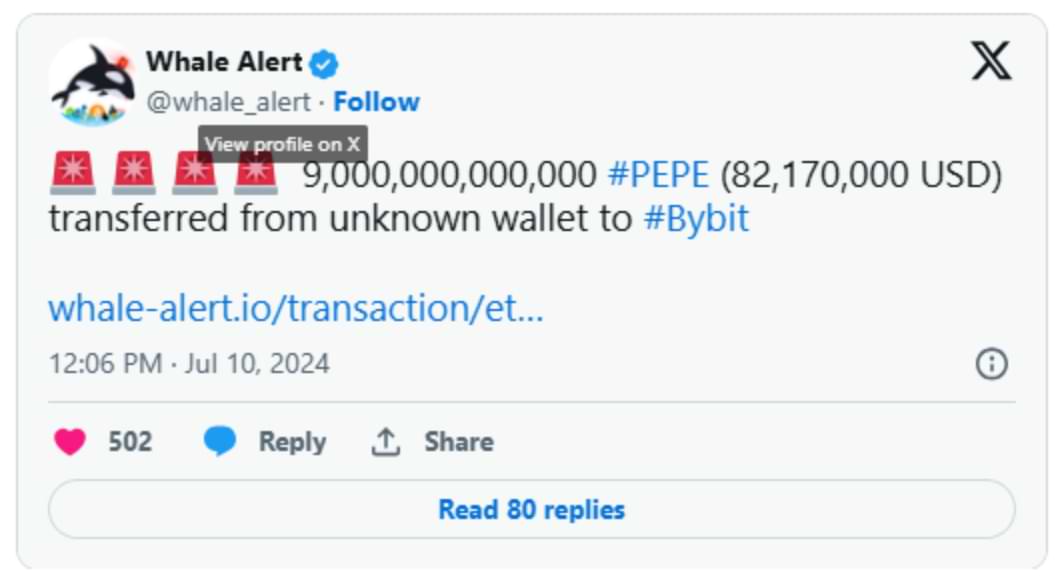Click the 12:06 PM Jul 10, 2024 timestamp

[189, 363]
